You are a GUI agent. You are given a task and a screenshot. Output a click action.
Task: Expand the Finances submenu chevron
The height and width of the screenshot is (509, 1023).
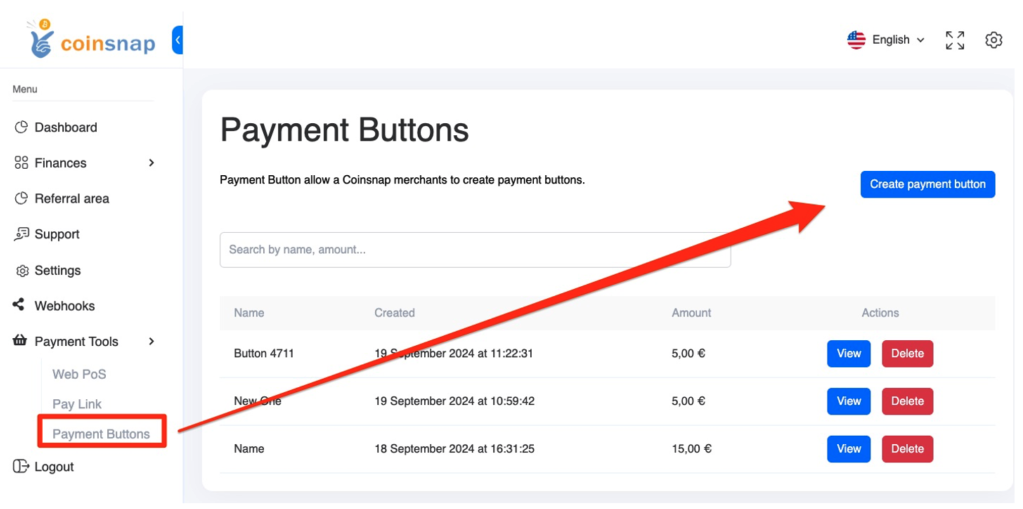tap(151, 162)
